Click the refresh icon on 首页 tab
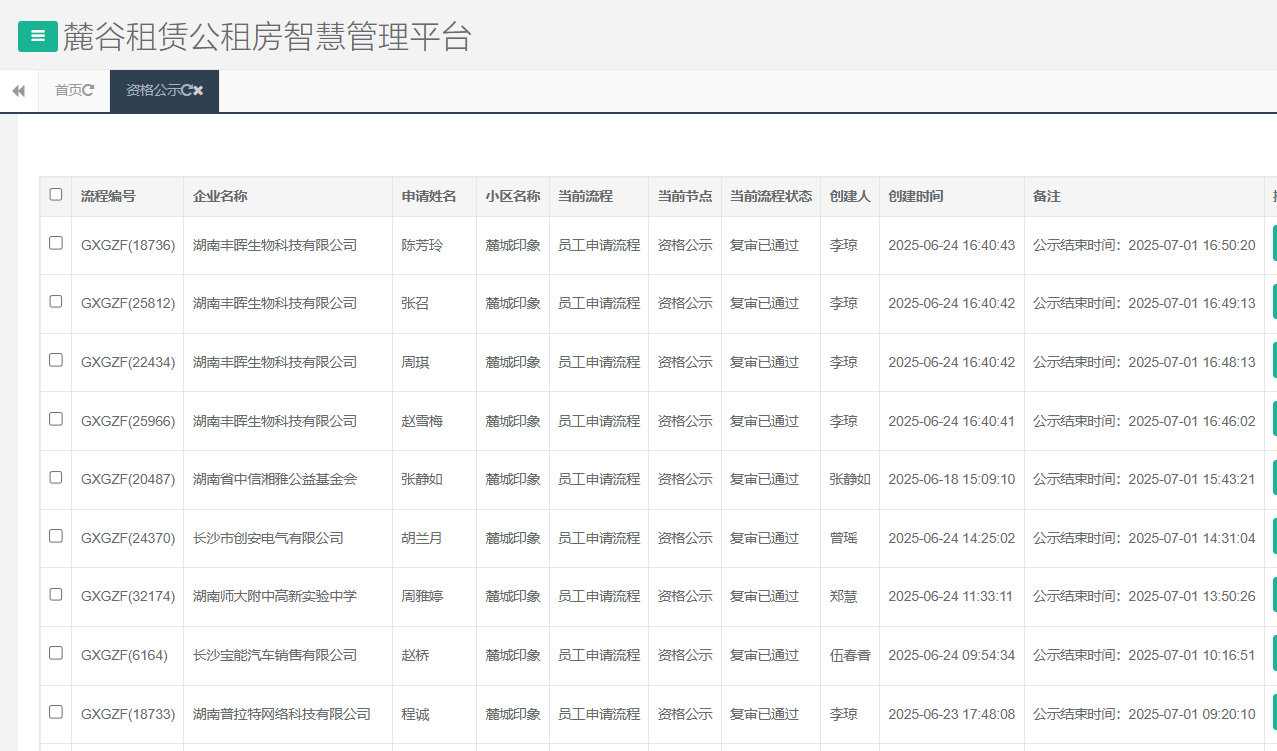Screen dimensions: 1277x751 click(90, 90)
